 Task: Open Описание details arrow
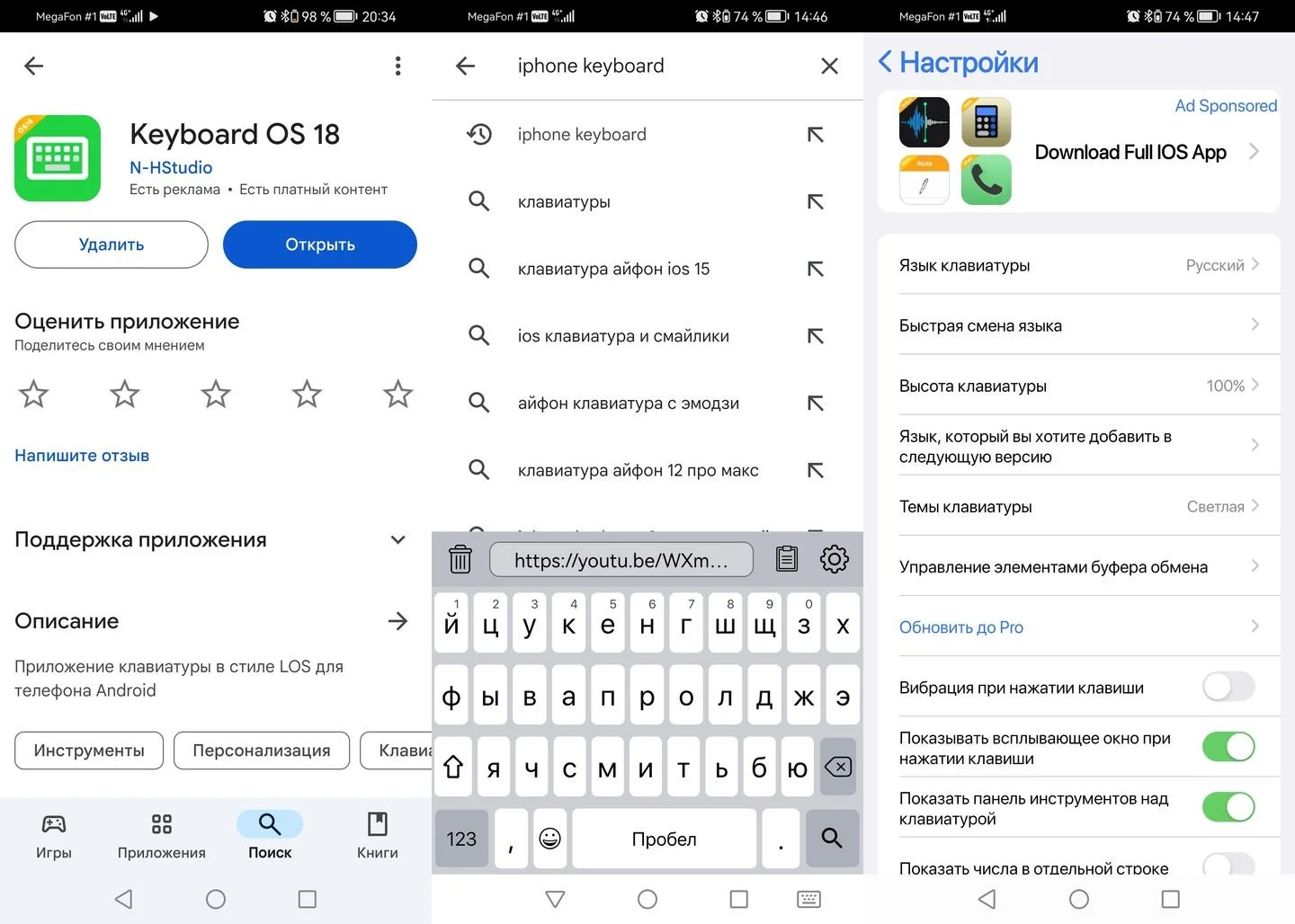(x=397, y=621)
